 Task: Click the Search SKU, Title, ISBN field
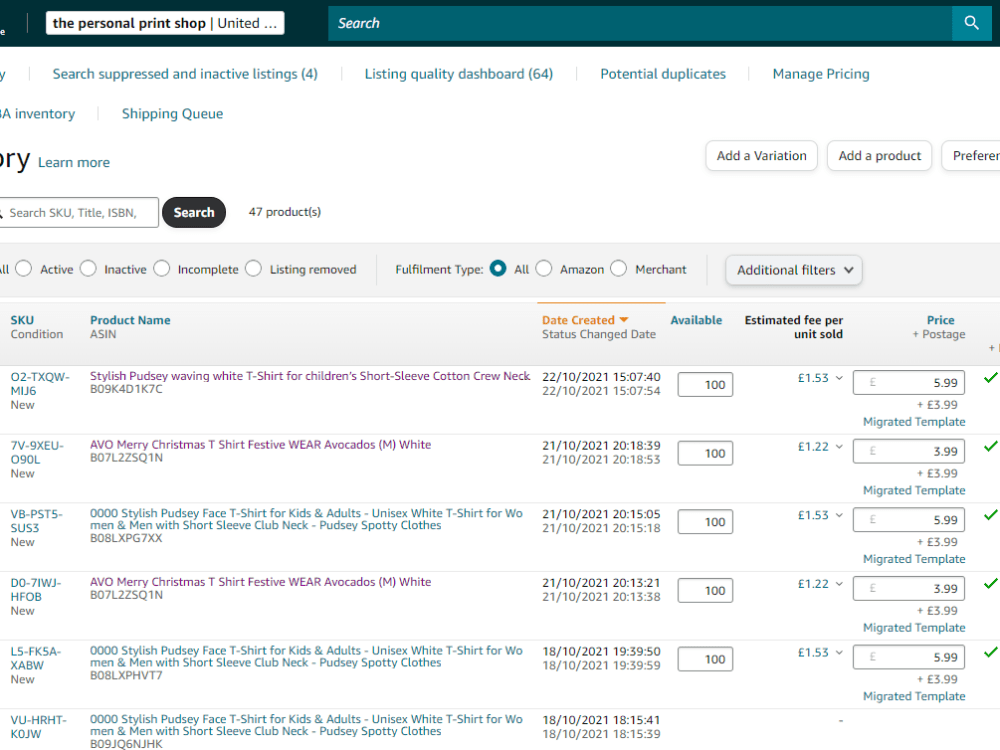click(78, 212)
